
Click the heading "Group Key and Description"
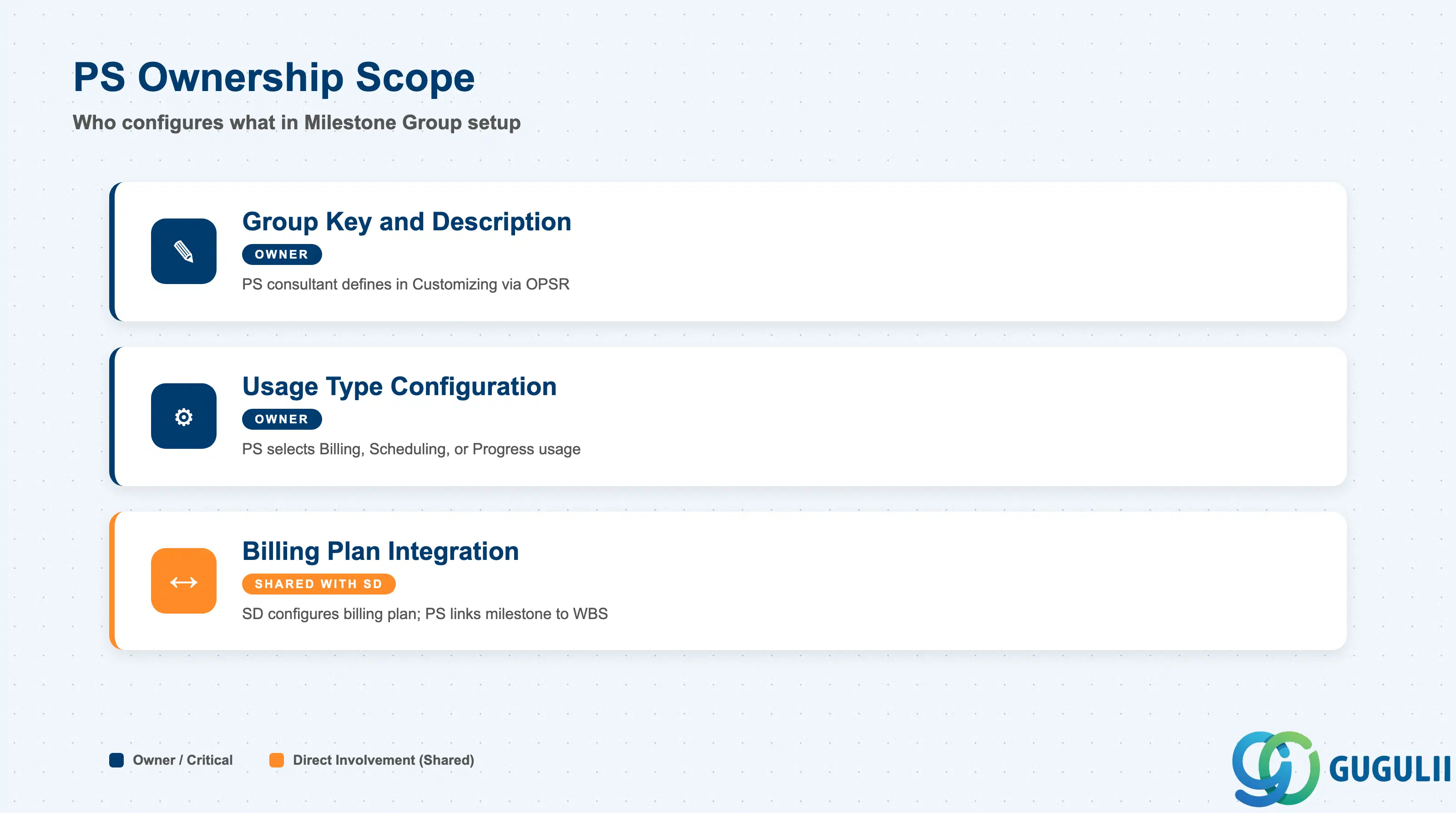(406, 221)
